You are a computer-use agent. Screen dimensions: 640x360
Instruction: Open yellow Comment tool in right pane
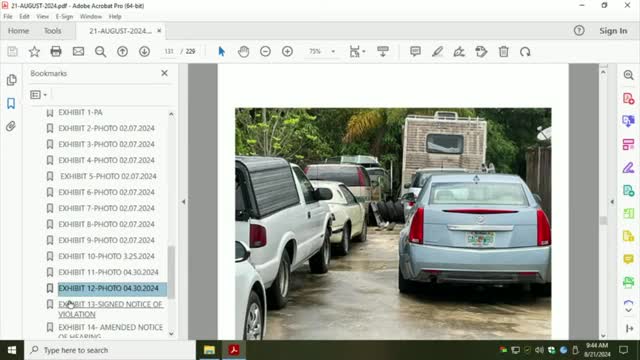pyautogui.click(x=629, y=259)
